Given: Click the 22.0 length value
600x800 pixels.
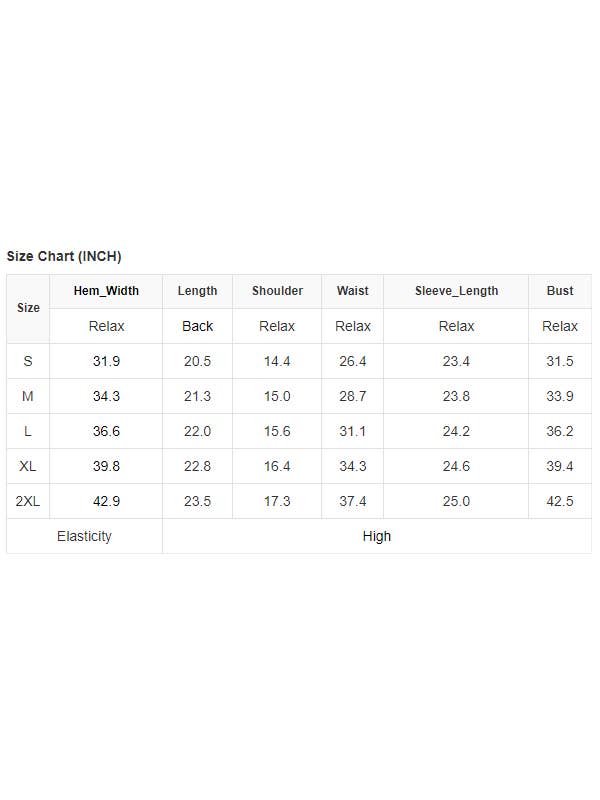Looking at the screenshot, I should pos(197,431).
